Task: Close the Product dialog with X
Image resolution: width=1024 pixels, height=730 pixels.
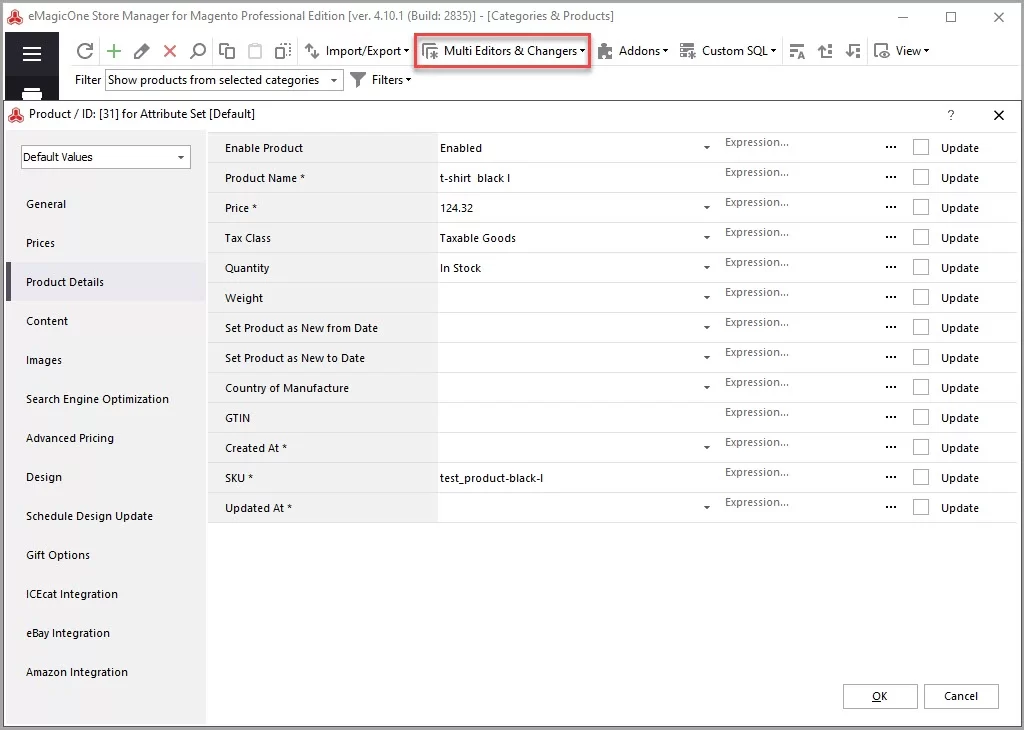Action: [999, 116]
